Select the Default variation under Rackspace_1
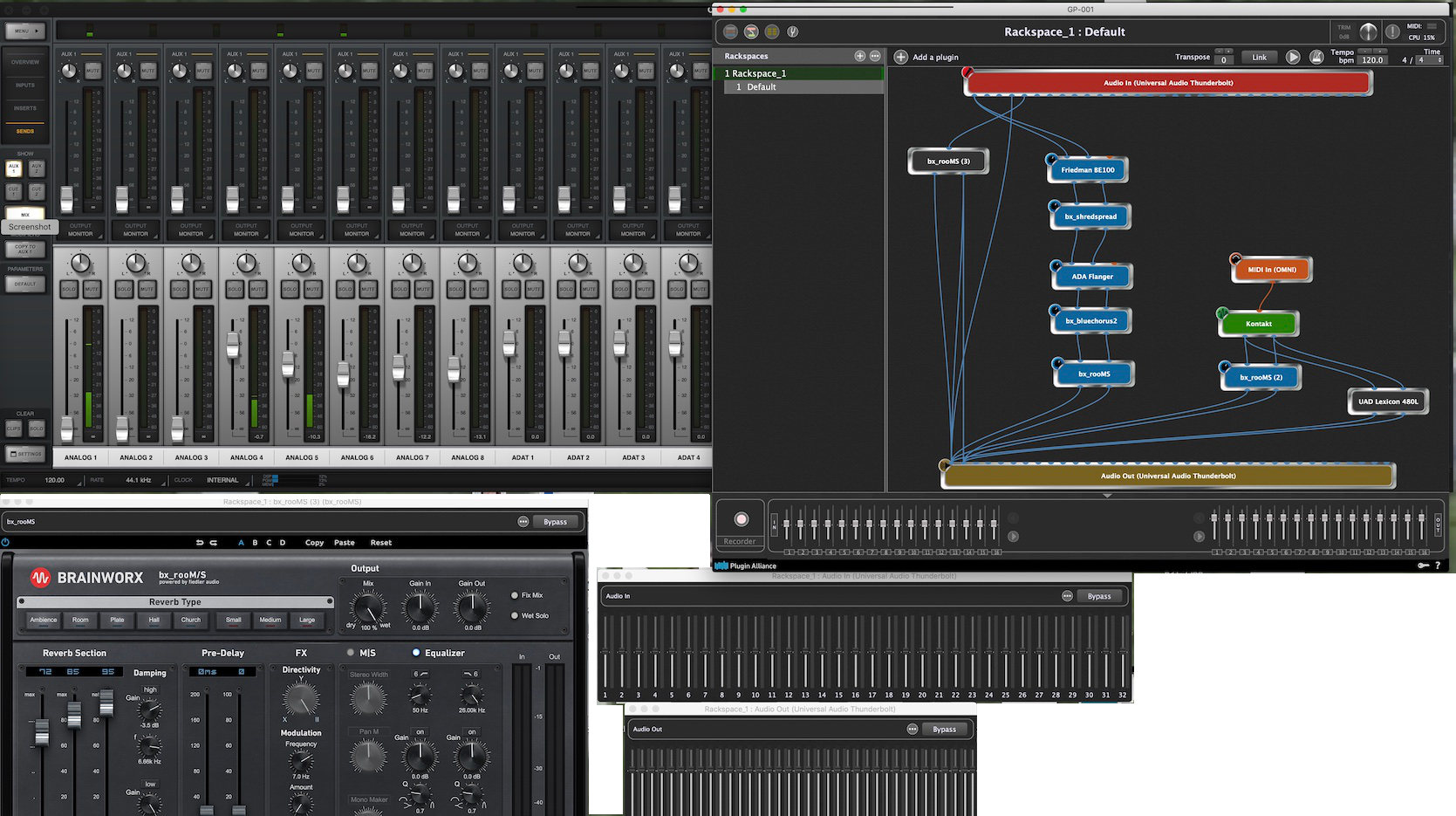Image resolution: width=1456 pixels, height=816 pixels. 803,87
